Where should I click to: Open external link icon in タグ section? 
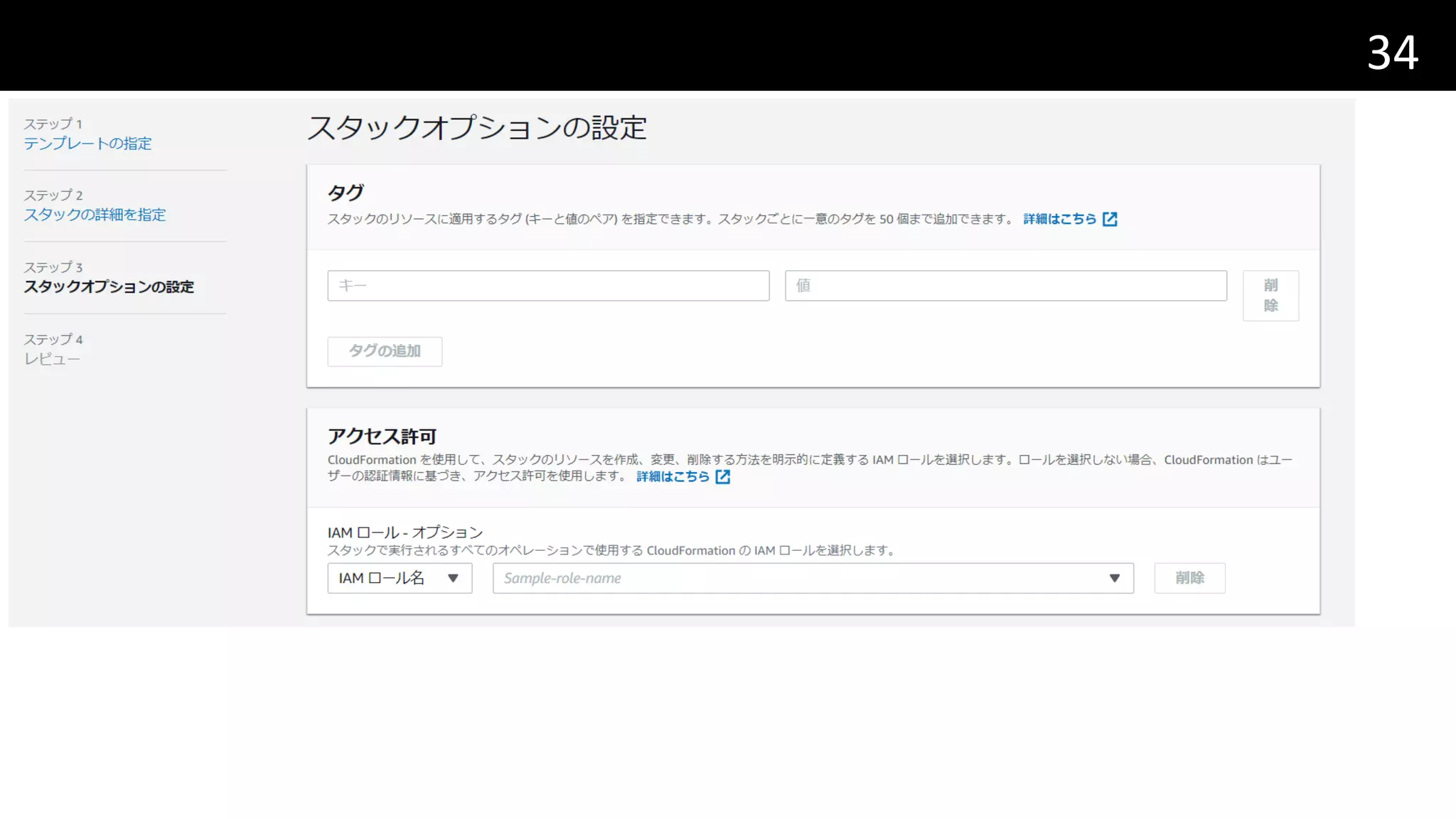click(1110, 219)
